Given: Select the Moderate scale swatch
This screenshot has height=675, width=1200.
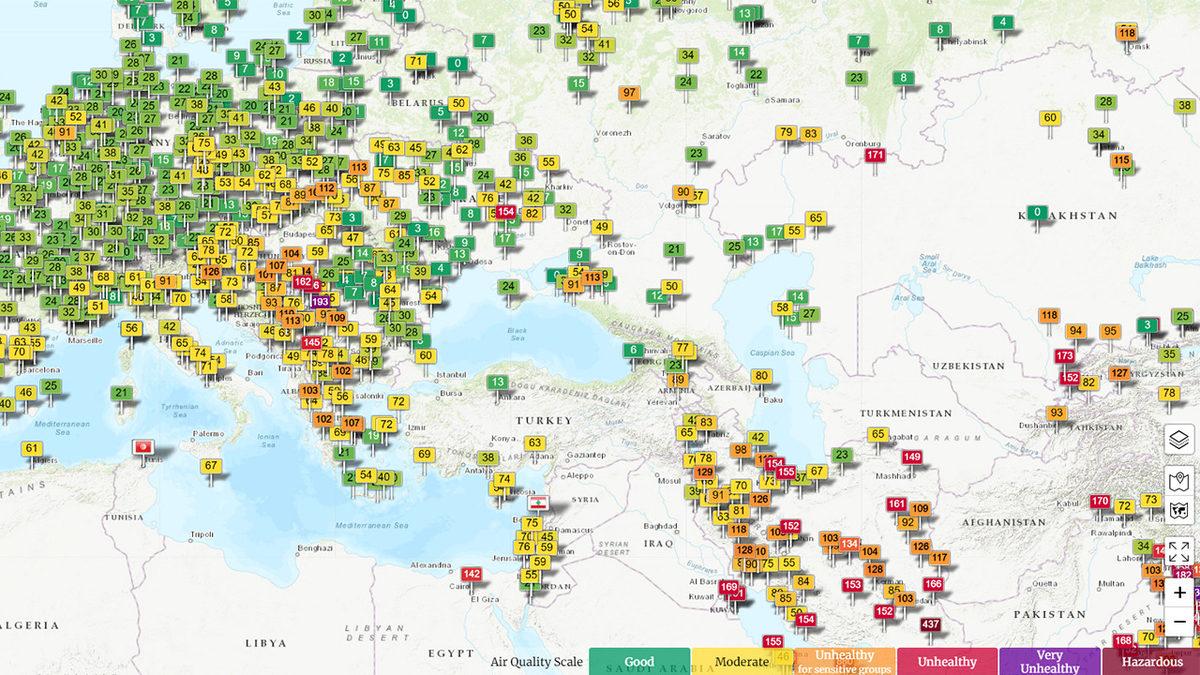Looking at the screenshot, I should (742, 661).
